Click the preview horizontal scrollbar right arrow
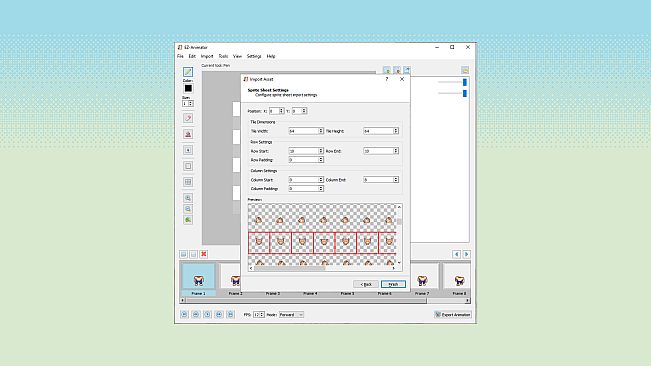Screen dimensions: 651x366 point(394,268)
